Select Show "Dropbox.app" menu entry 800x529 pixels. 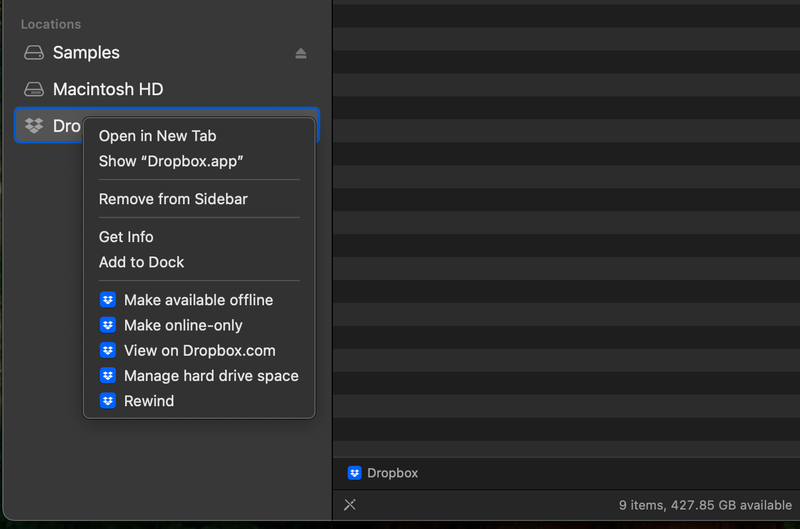pyautogui.click(x=171, y=161)
